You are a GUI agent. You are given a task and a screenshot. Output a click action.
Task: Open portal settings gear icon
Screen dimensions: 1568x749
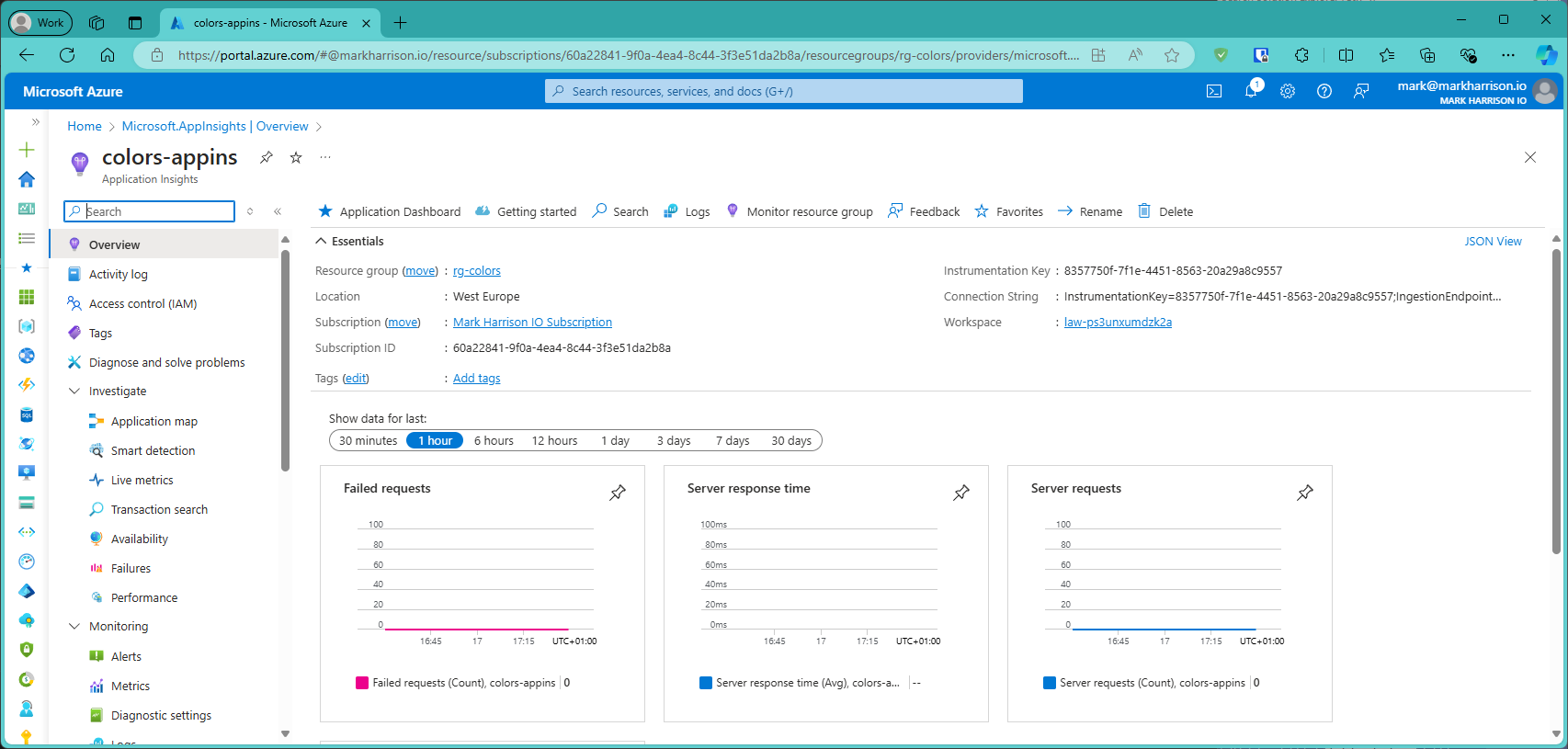coord(1288,91)
